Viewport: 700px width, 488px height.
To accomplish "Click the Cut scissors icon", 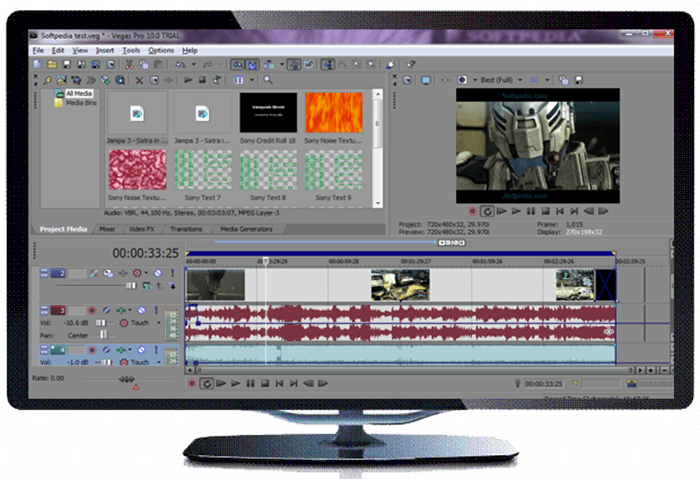I will pyautogui.click(x=129, y=64).
